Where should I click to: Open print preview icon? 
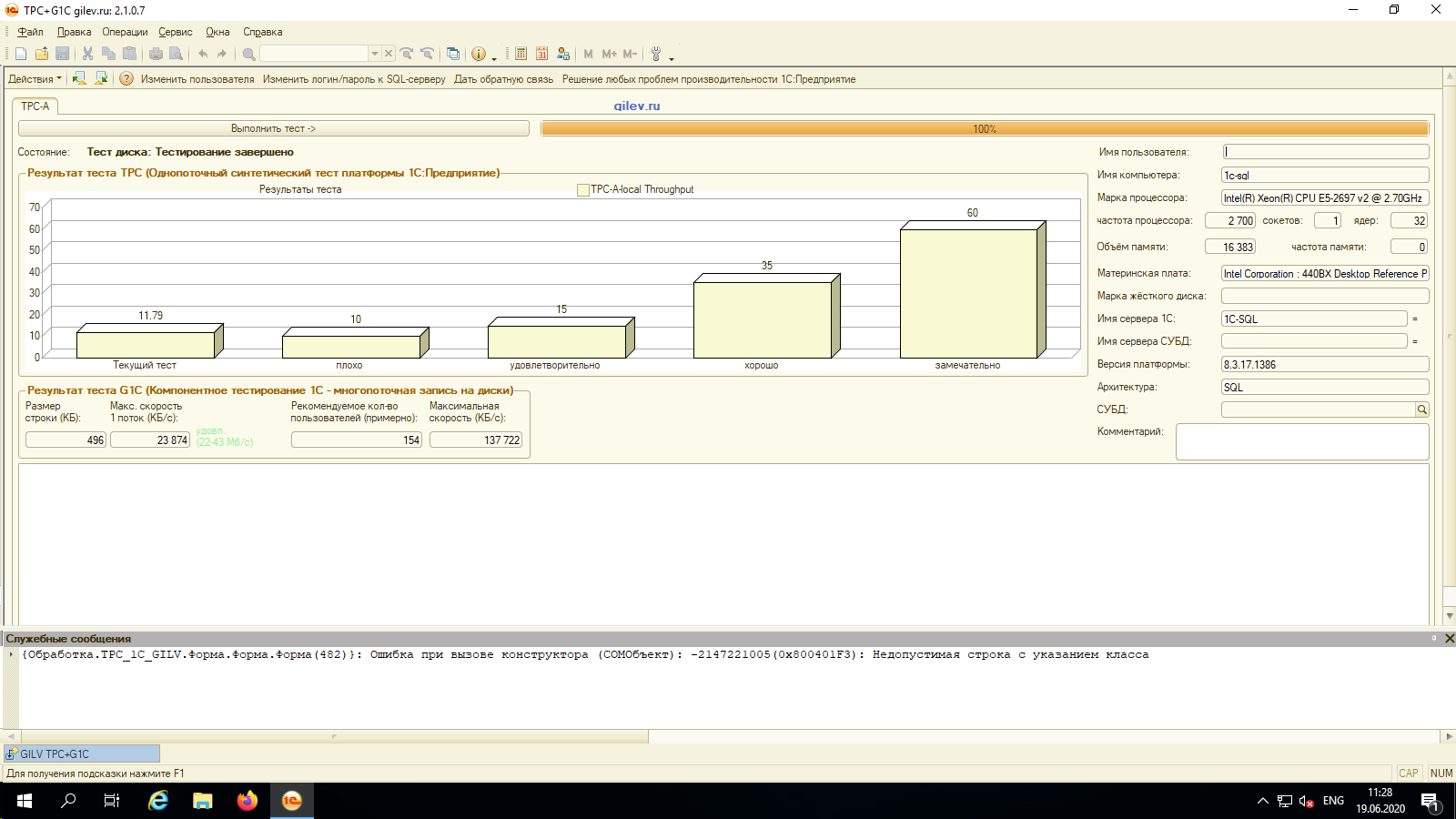click(x=176, y=54)
